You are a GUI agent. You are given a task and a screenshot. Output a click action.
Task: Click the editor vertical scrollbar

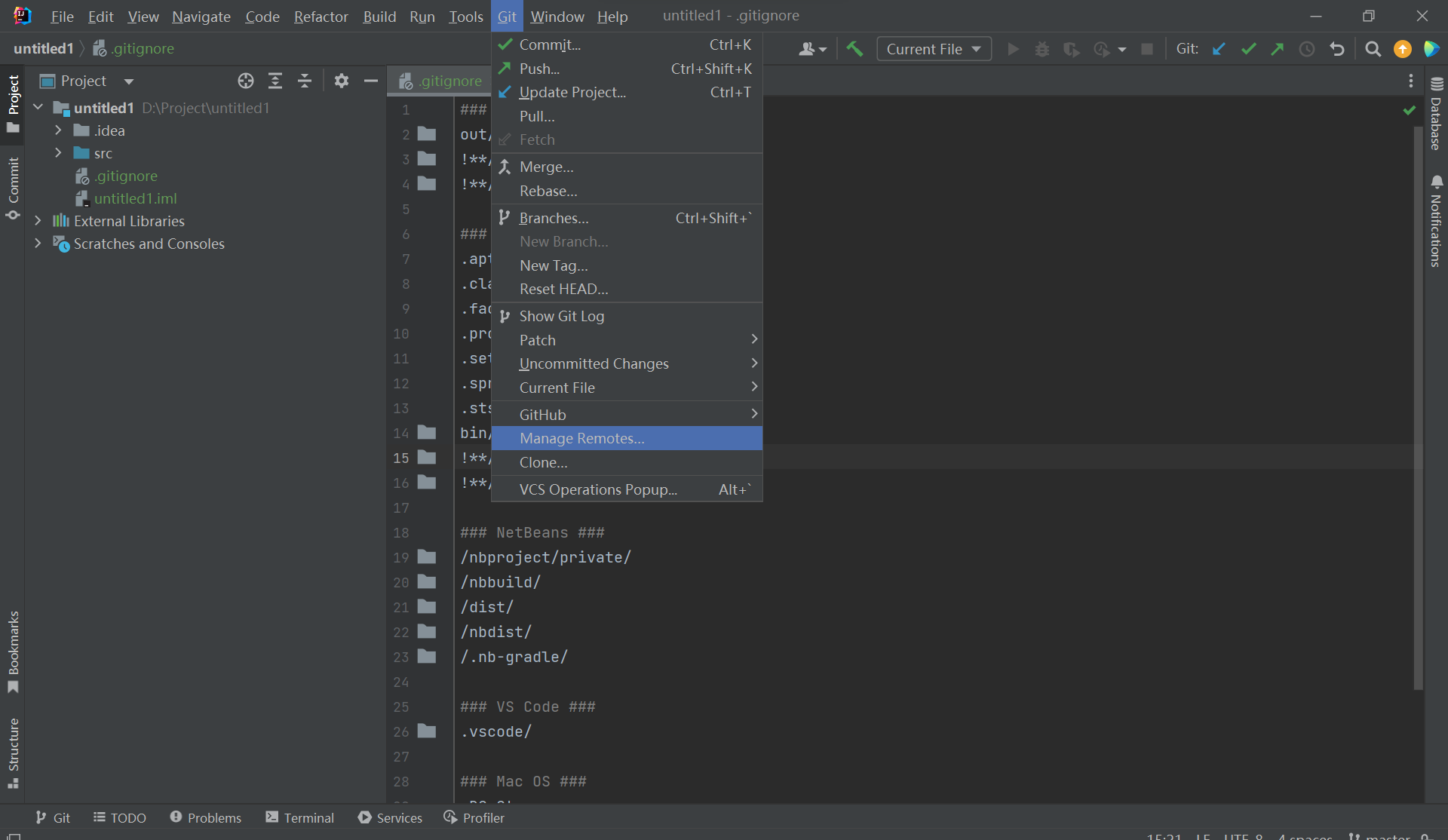click(x=1418, y=407)
